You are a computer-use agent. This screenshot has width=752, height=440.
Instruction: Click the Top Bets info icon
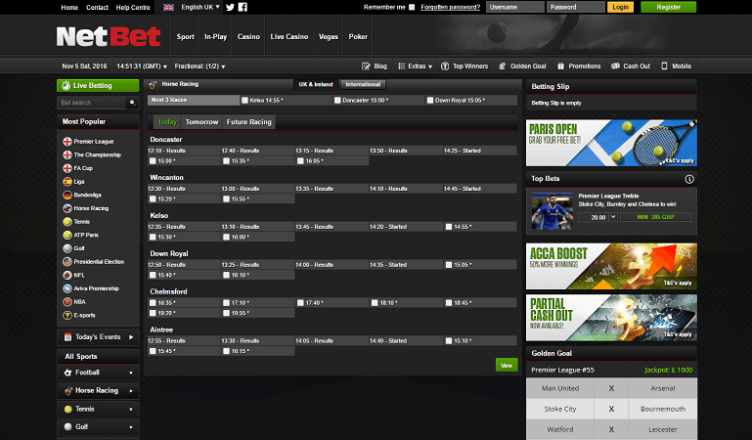tap(689, 179)
